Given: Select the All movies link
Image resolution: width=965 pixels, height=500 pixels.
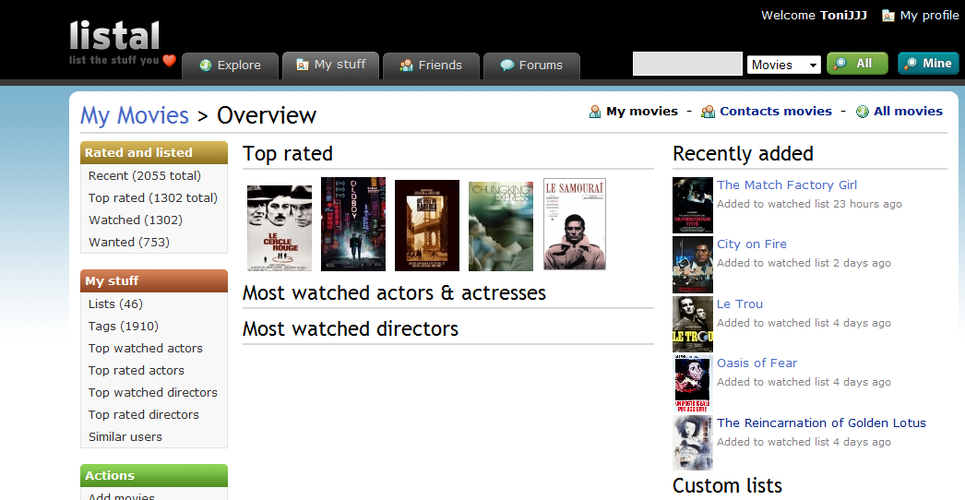Looking at the screenshot, I should pos(908,111).
